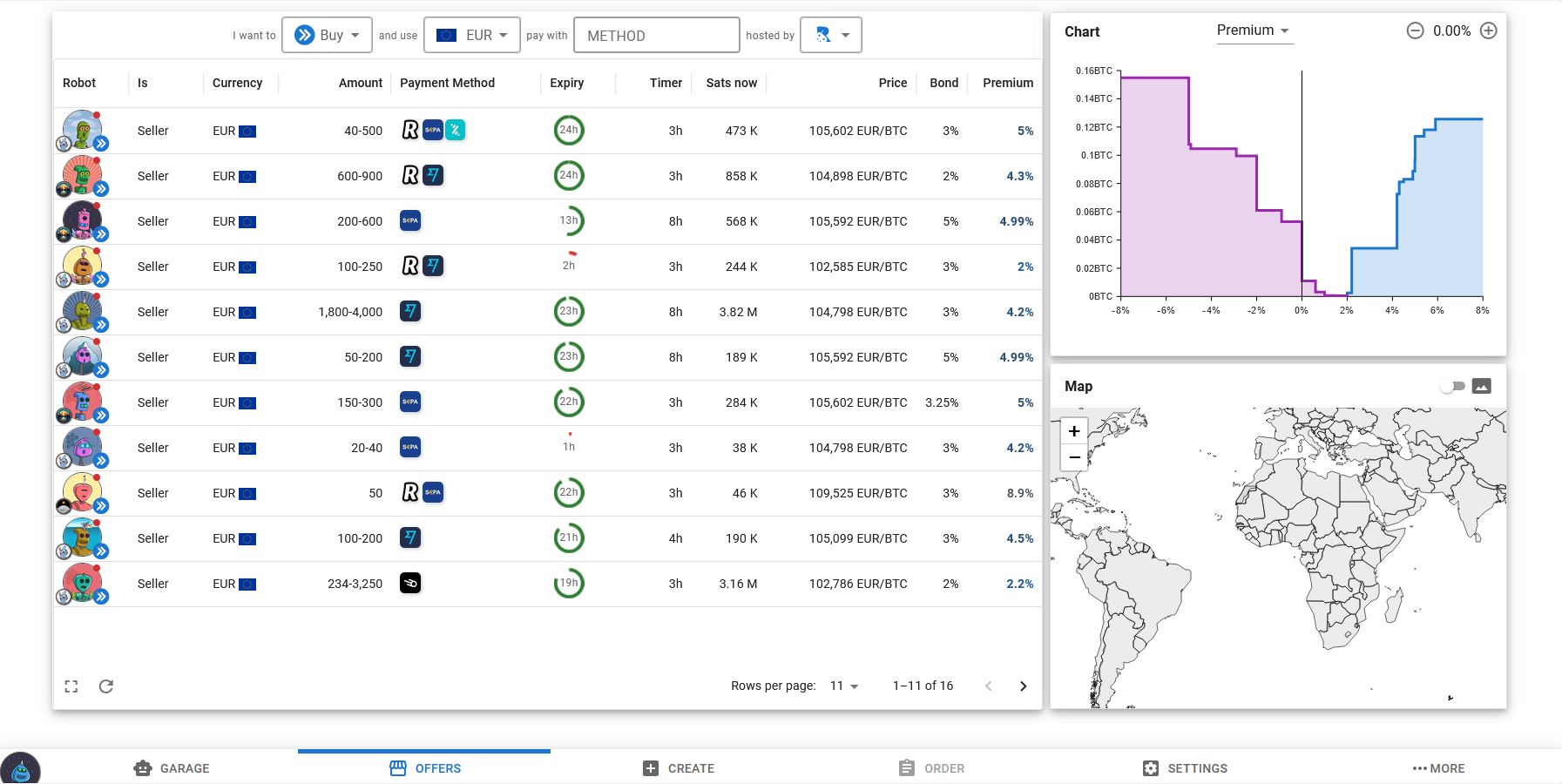Click the plus icon beside 0.00% premium

click(1489, 30)
